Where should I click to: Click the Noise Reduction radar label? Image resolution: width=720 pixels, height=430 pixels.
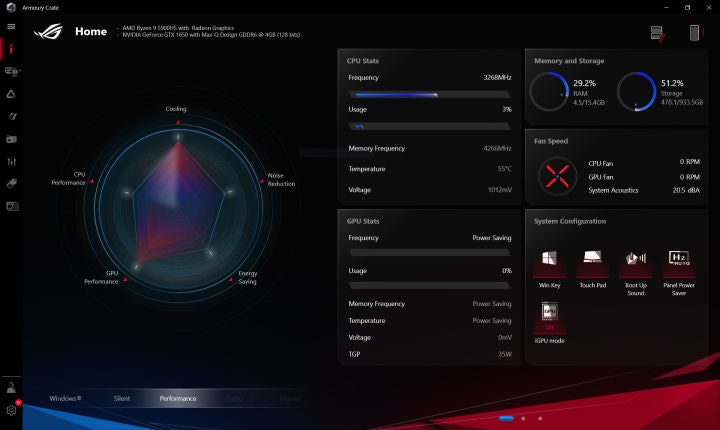point(281,180)
